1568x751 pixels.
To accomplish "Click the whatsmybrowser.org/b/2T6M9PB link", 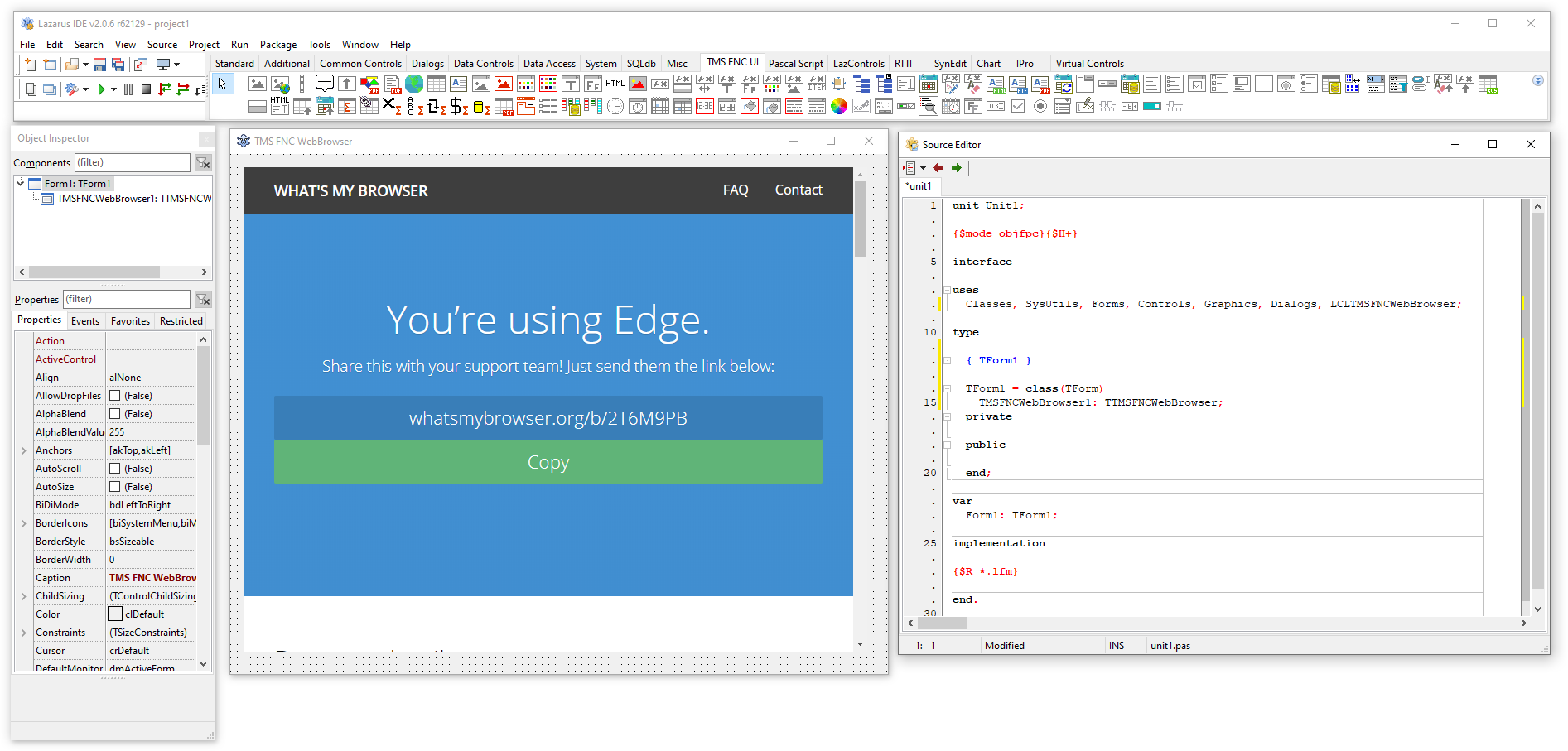I will click(548, 418).
